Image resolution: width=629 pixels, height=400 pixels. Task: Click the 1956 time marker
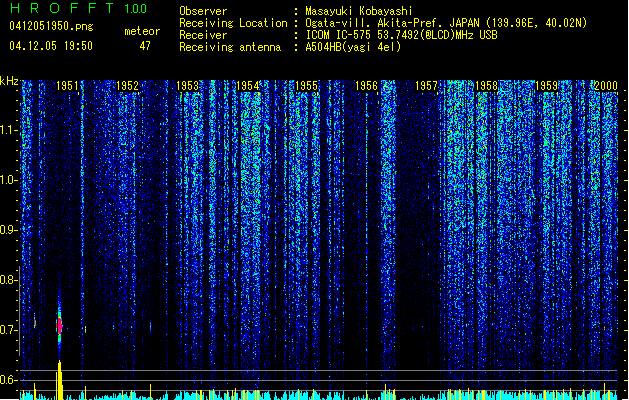tap(366, 86)
